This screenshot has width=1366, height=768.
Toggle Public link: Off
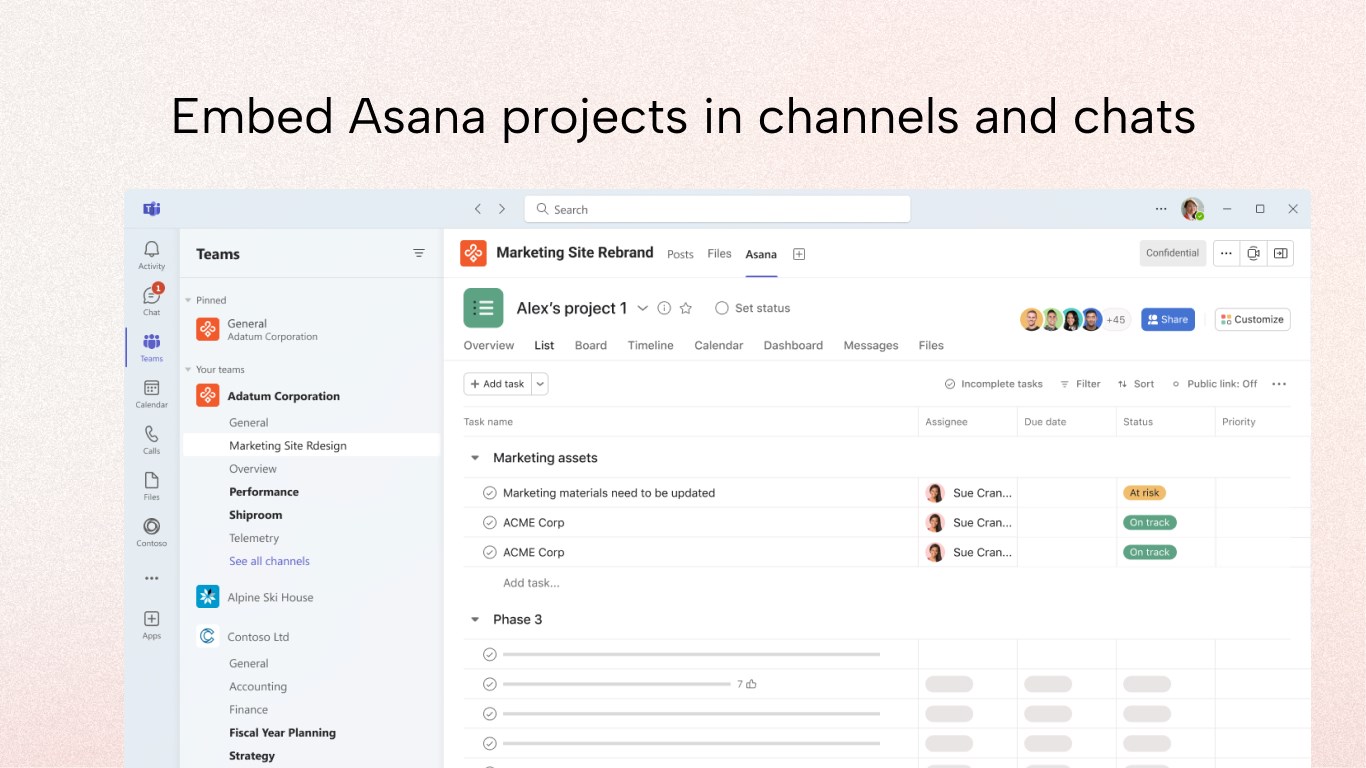point(1215,384)
